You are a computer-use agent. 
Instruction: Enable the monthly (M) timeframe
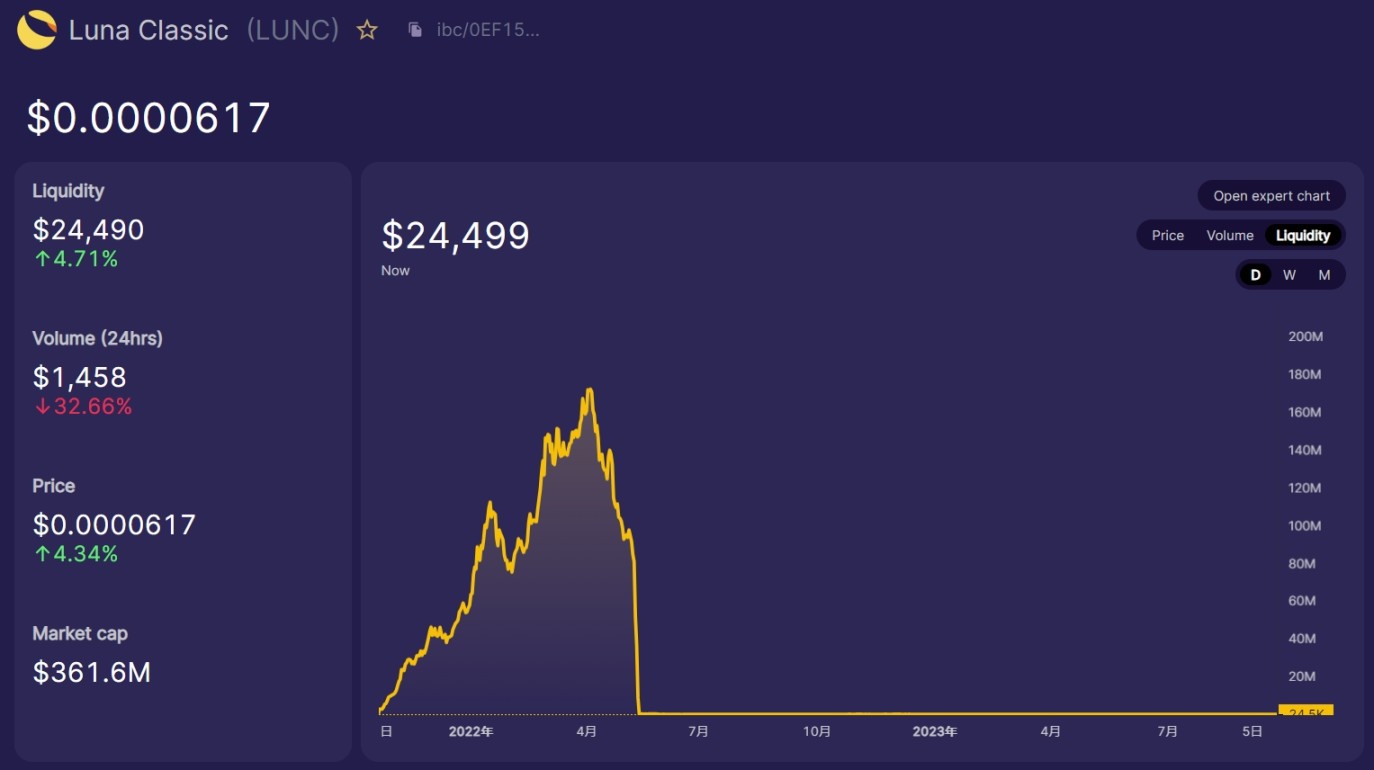1323,274
